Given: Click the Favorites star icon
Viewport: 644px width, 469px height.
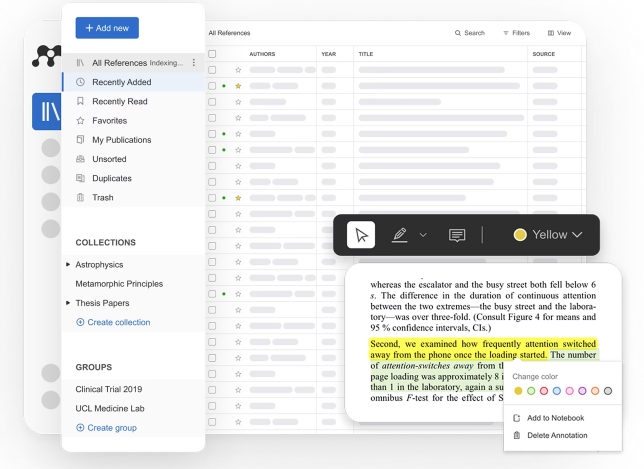Looking at the screenshot, I should click(80, 120).
